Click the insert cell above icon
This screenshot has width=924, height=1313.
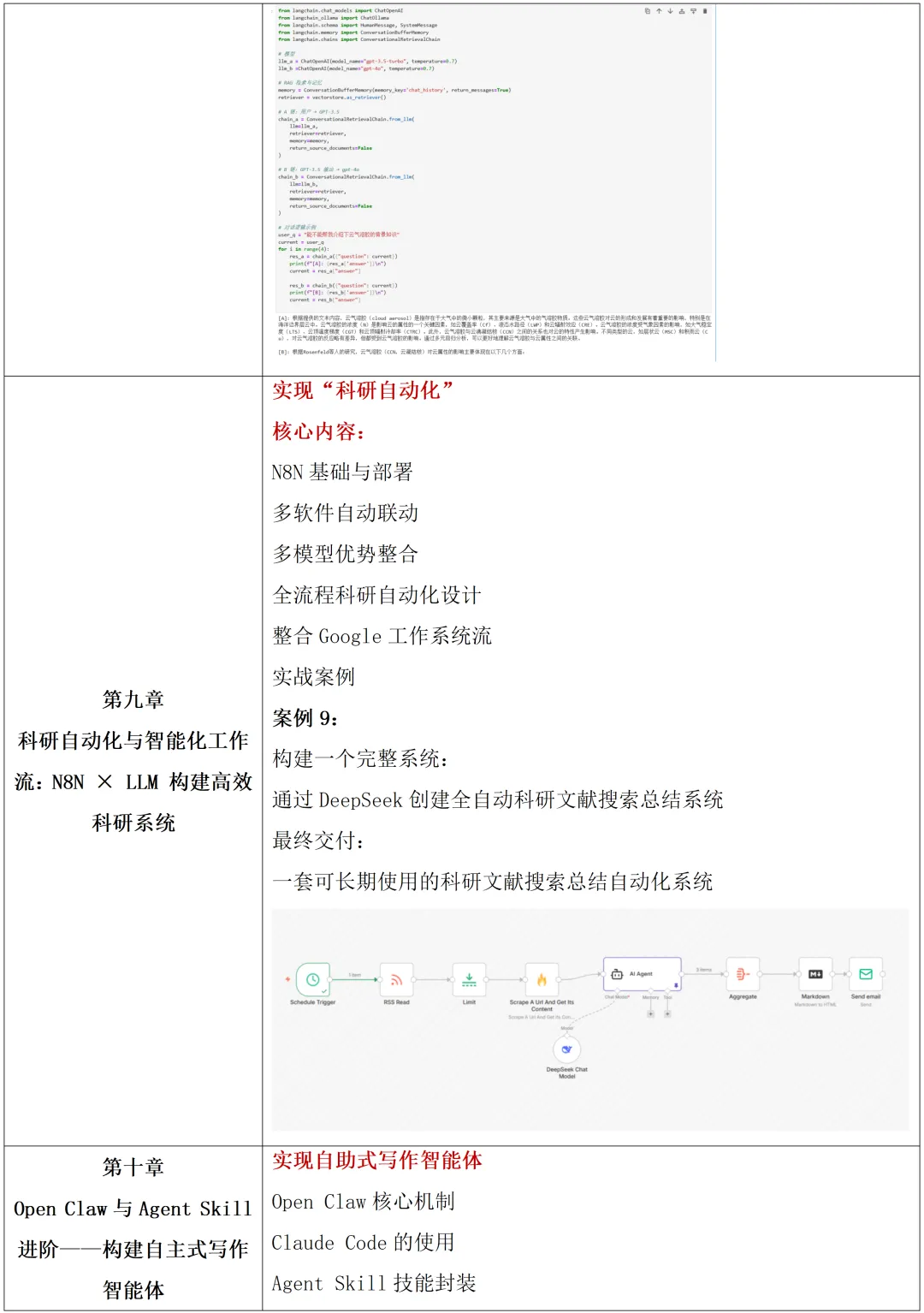point(682,11)
